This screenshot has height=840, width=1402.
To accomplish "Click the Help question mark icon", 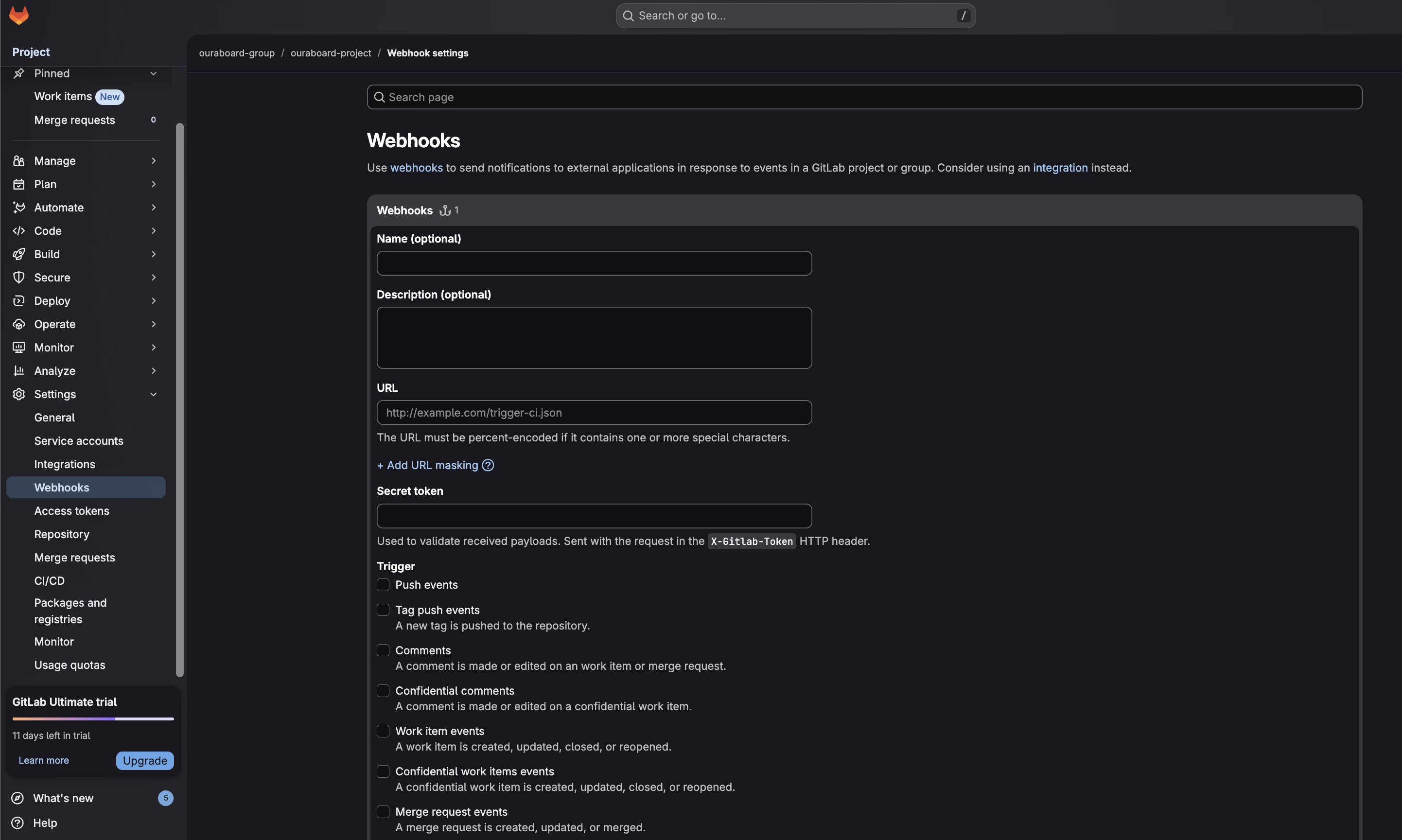I will pyautogui.click(x=18, y=823).
